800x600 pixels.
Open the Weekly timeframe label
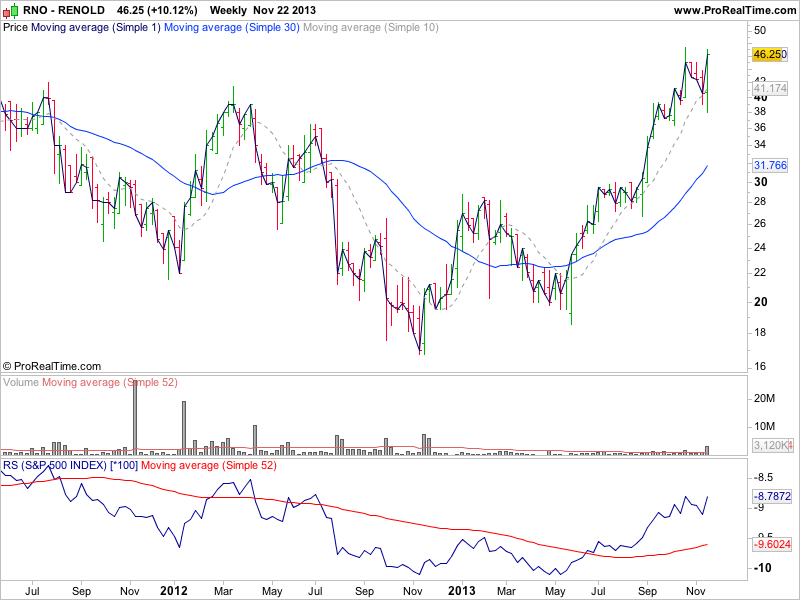click(228, 10)
